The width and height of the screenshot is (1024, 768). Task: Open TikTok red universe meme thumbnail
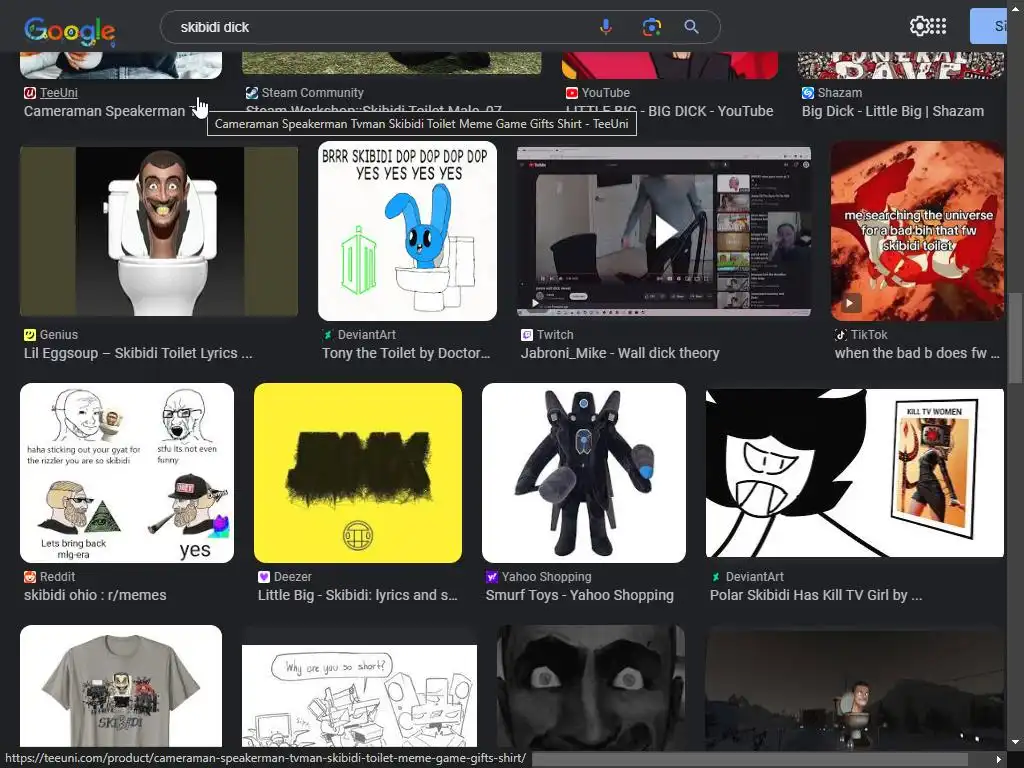pos(918,231)
